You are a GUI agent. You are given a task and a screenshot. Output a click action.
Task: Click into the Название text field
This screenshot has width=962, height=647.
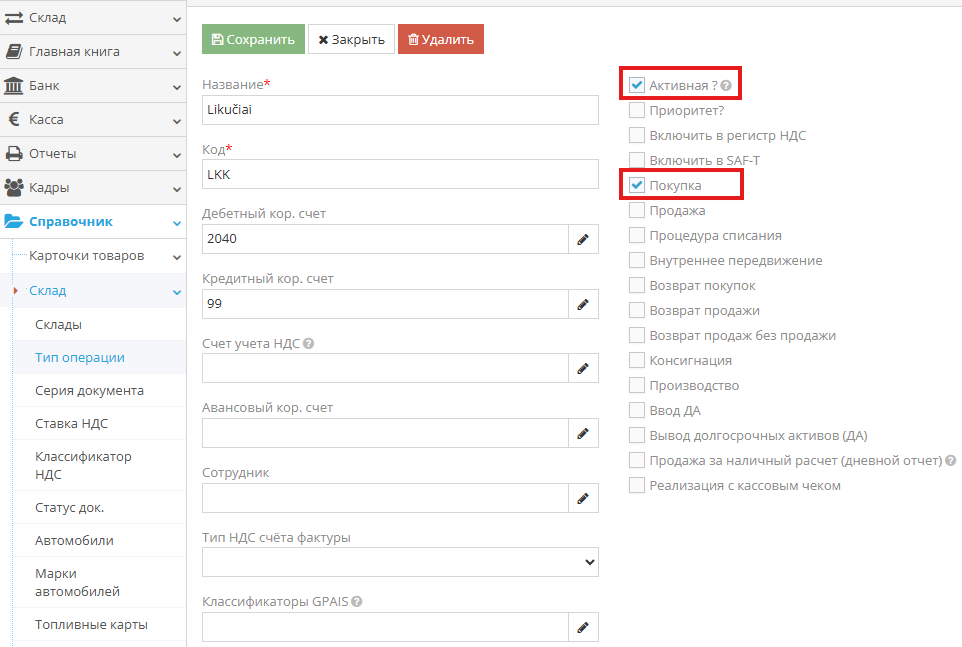400,110
